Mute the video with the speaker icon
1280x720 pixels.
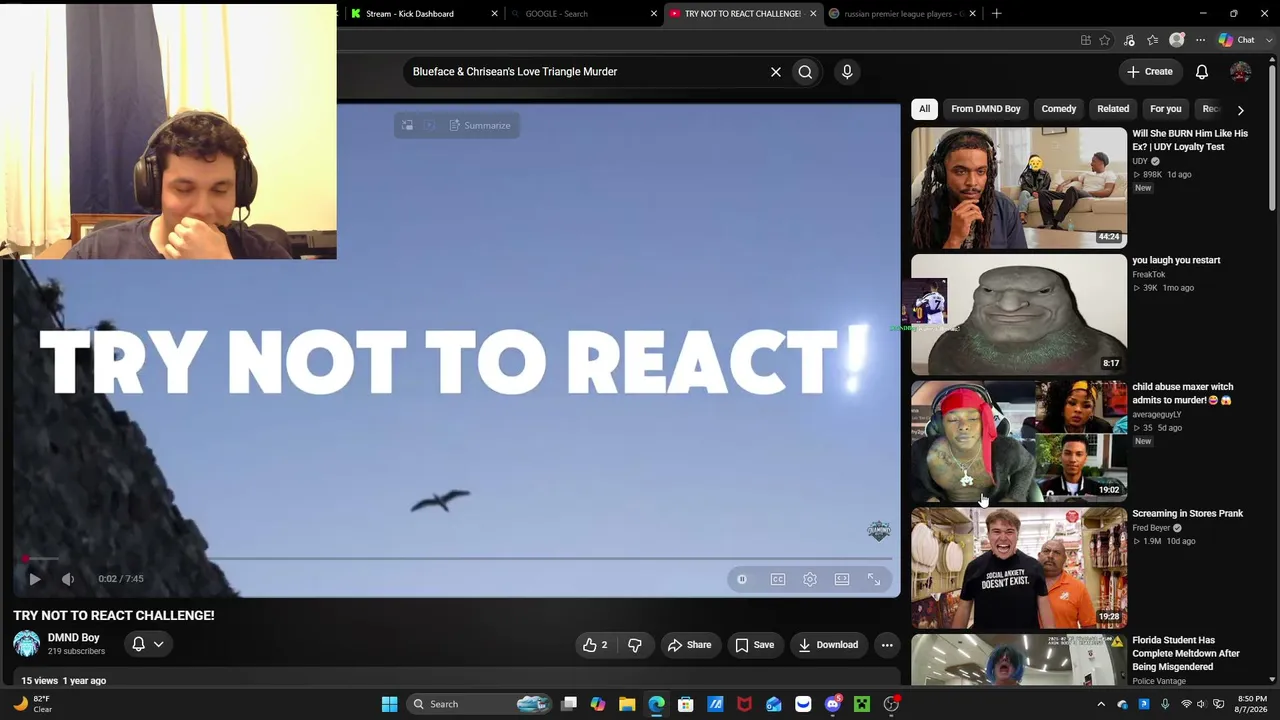(68, 579)
